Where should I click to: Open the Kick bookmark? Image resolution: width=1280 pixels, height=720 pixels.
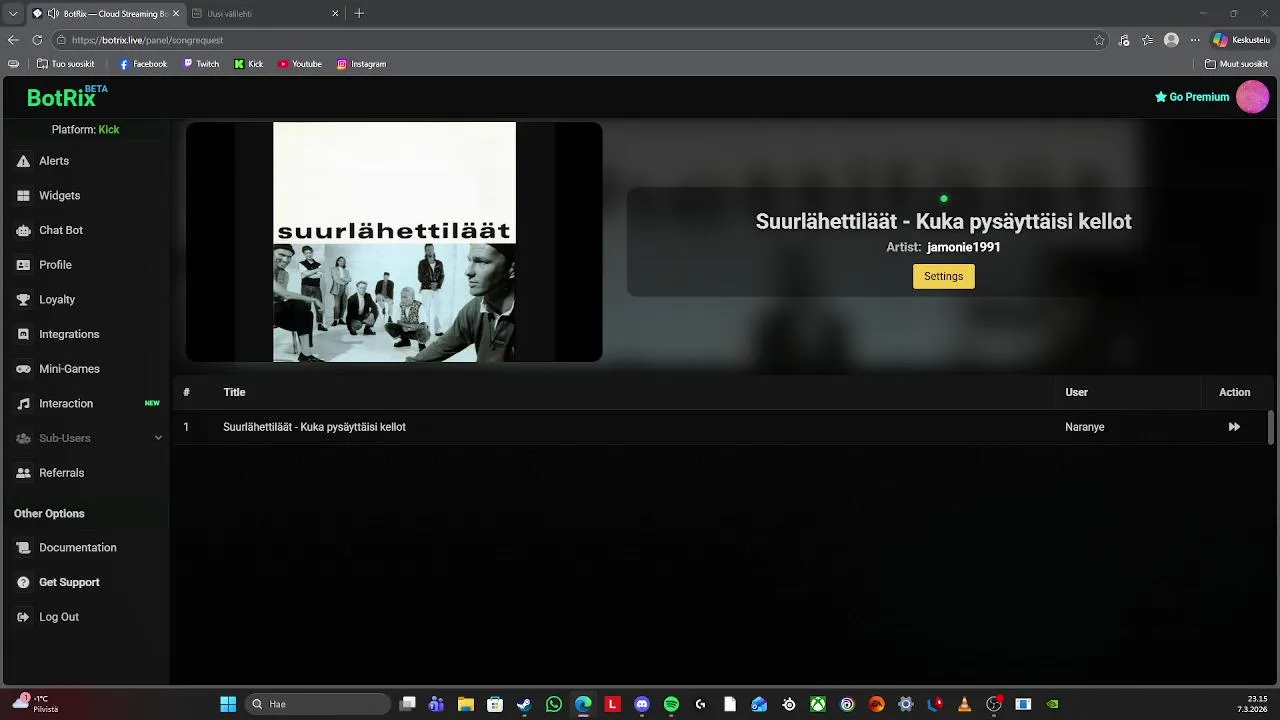pyautogui.click(x=249, y=64)
